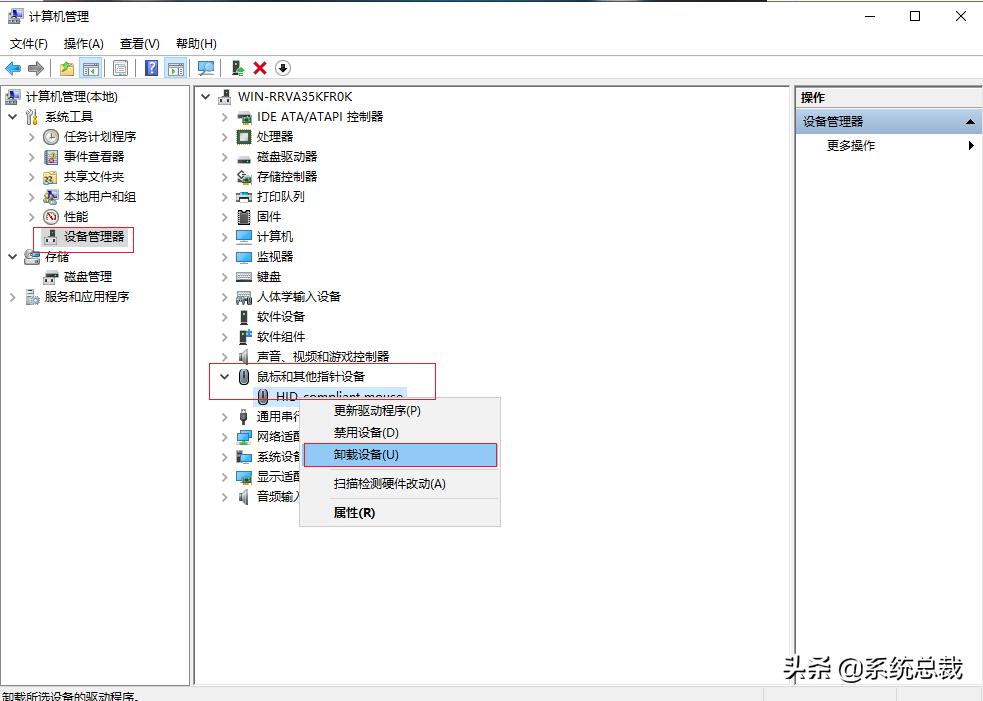Click the scan for hardware changes toolbar icon
Image resolution: width=983 pixels, height=701 pixels.
pyautogui.click(x=207, y=68)
